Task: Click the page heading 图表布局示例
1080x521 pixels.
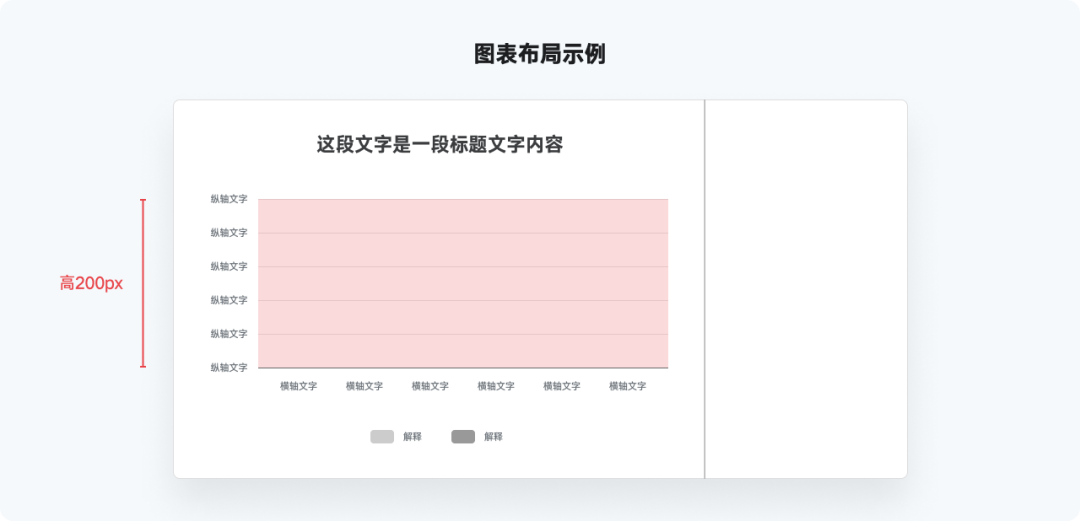Action: pyautogui.click(x=540, y=54)
